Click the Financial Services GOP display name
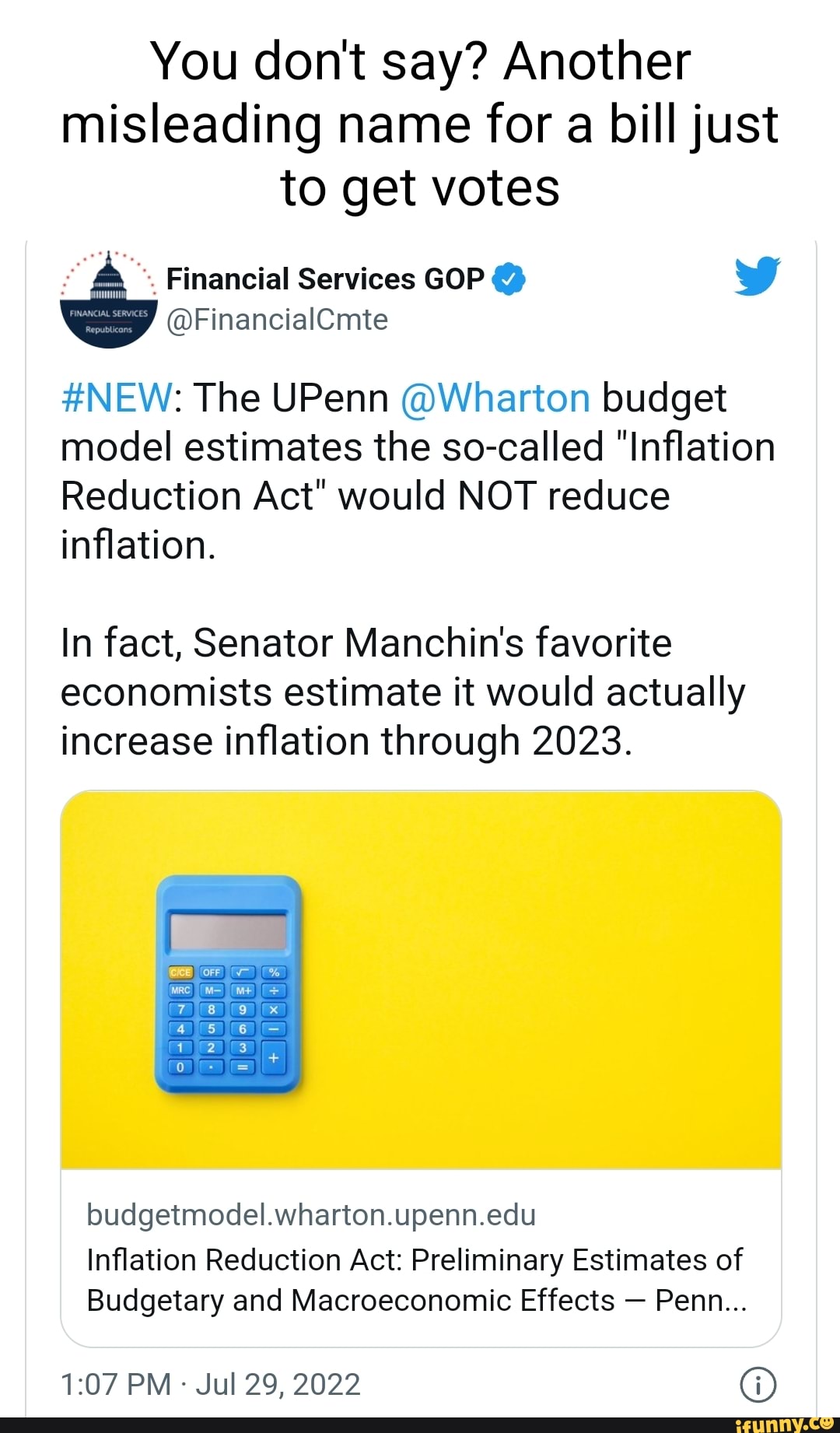 tap(325, 279)
